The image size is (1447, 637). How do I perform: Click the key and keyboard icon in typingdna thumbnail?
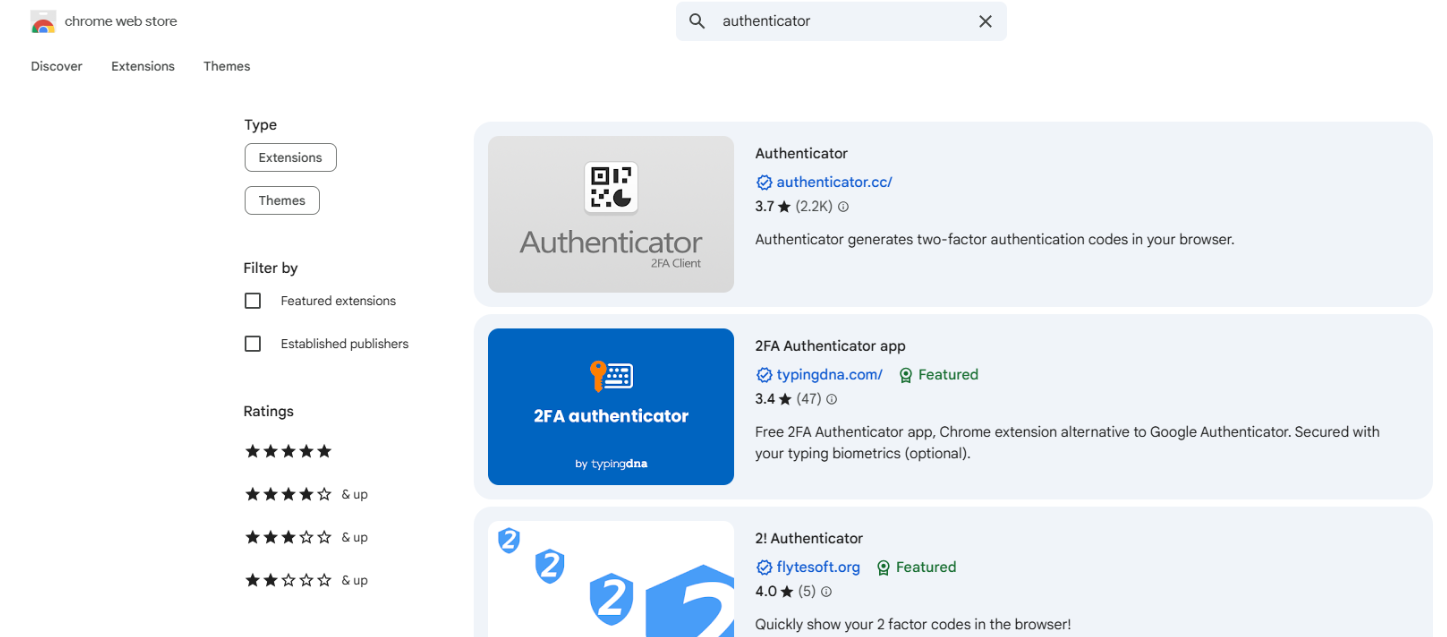611,376
